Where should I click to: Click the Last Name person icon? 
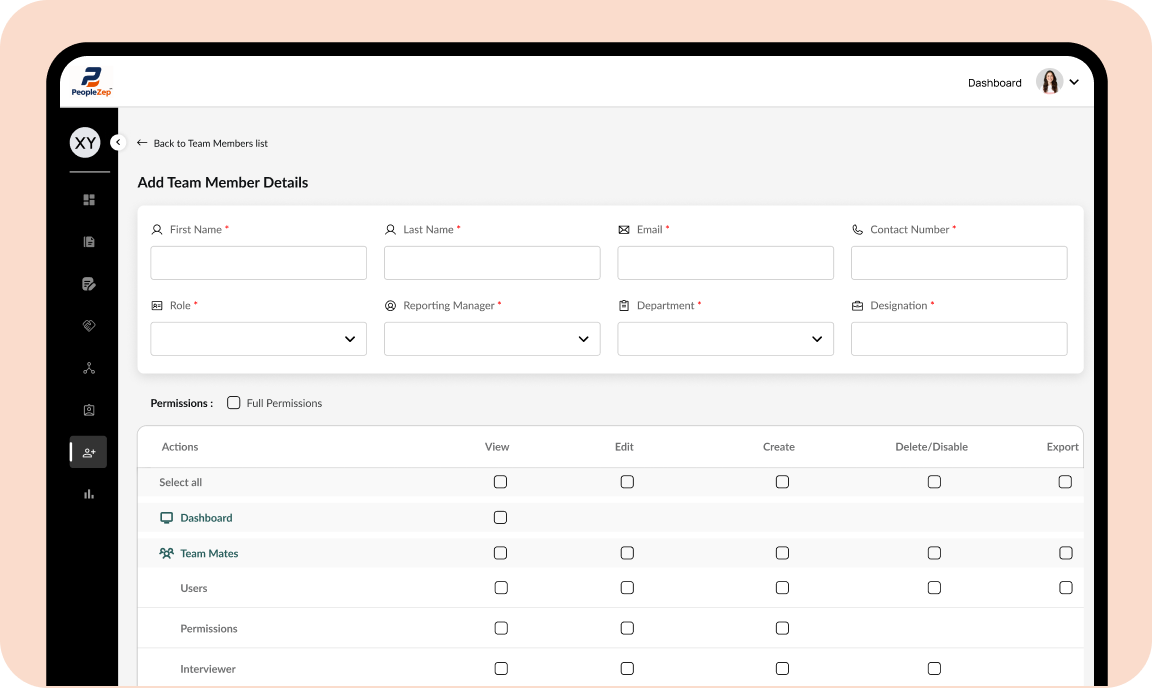click(x=390, y=229)
